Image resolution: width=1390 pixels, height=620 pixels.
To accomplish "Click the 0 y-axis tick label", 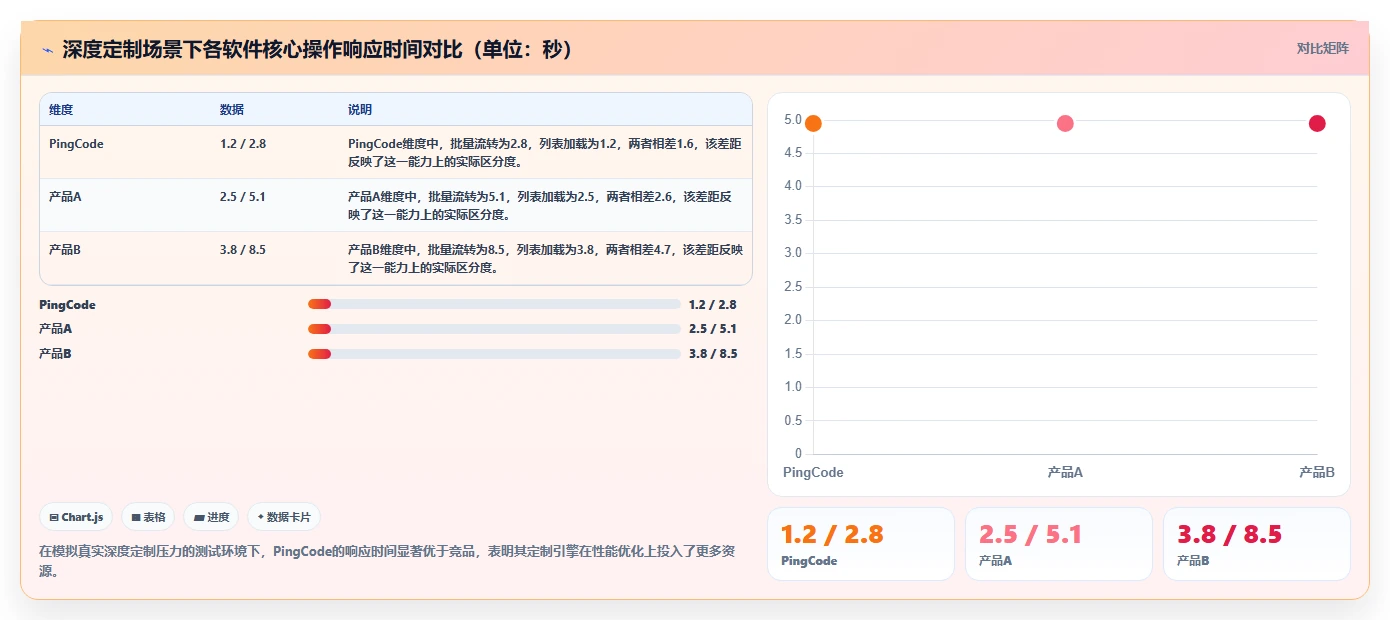I will 798,454.
